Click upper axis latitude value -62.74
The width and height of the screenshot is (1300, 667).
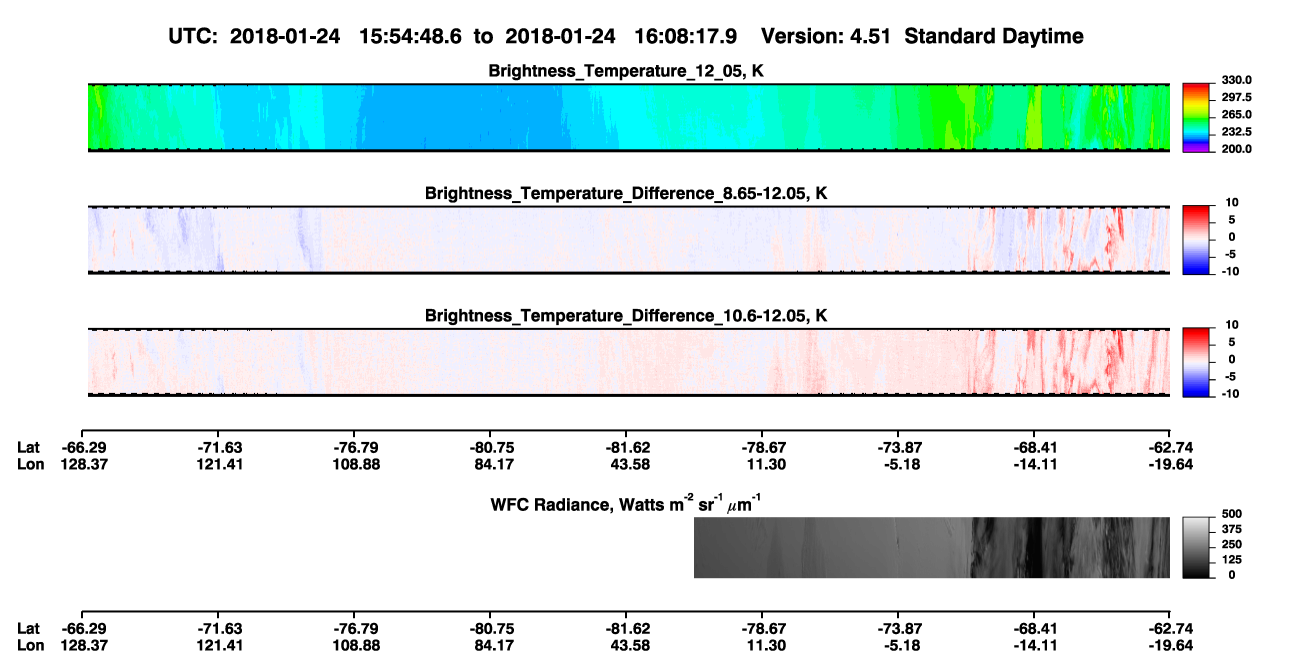pos(1170,447)
